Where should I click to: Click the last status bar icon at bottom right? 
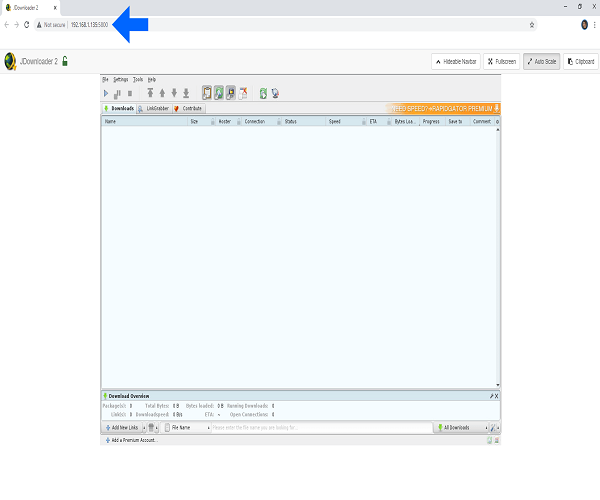[497, 440]
